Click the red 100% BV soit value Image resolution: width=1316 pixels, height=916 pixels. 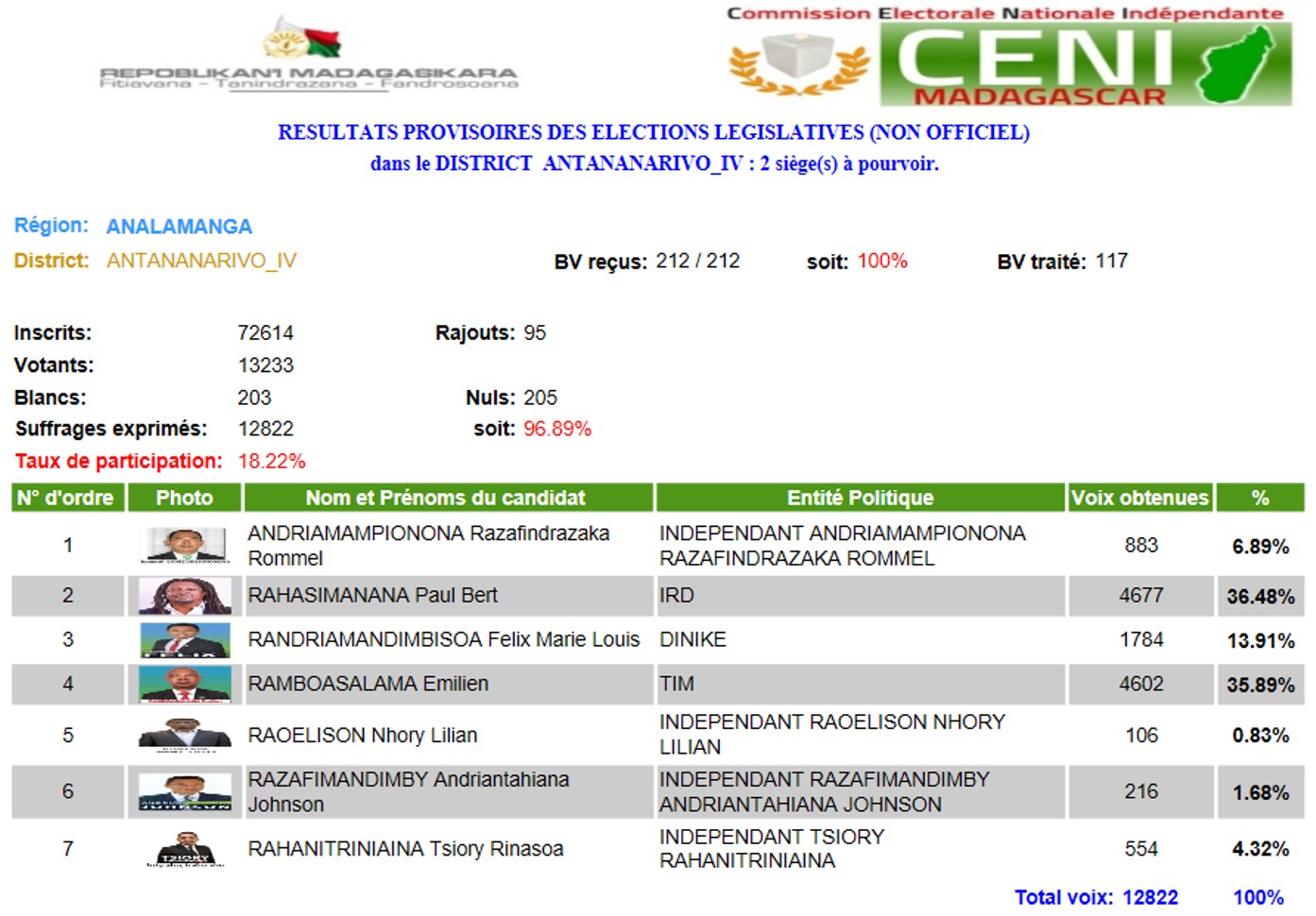pos(882,261)
